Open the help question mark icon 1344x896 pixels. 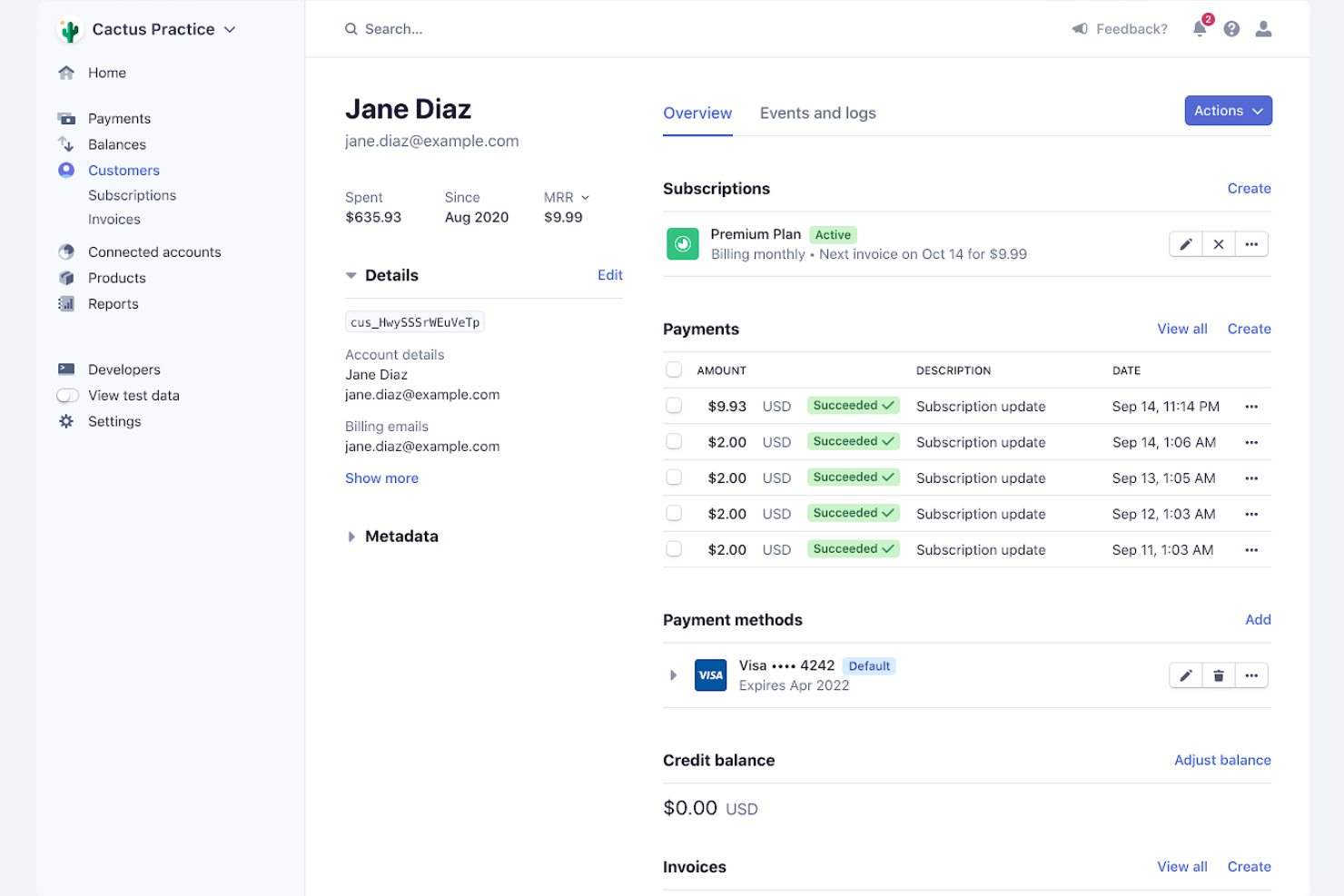point(1231,29)
